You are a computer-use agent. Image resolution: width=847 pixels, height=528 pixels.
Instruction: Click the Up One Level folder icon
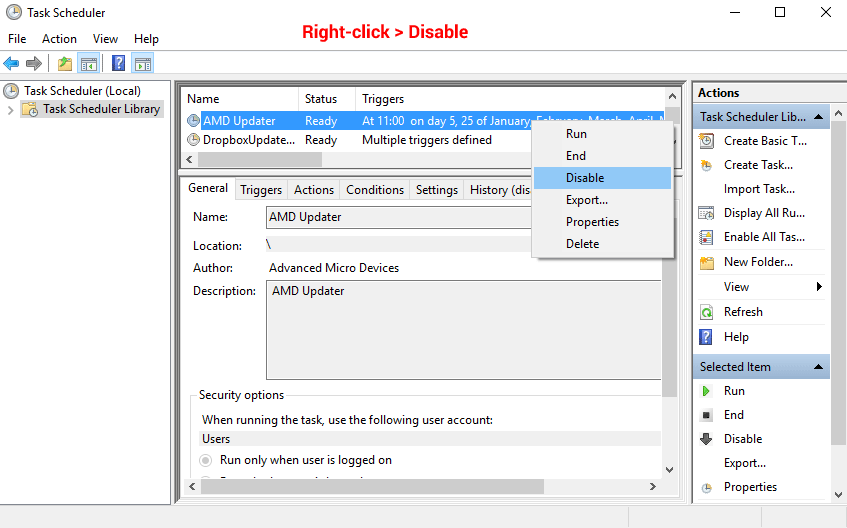click(x=65, y=64)
